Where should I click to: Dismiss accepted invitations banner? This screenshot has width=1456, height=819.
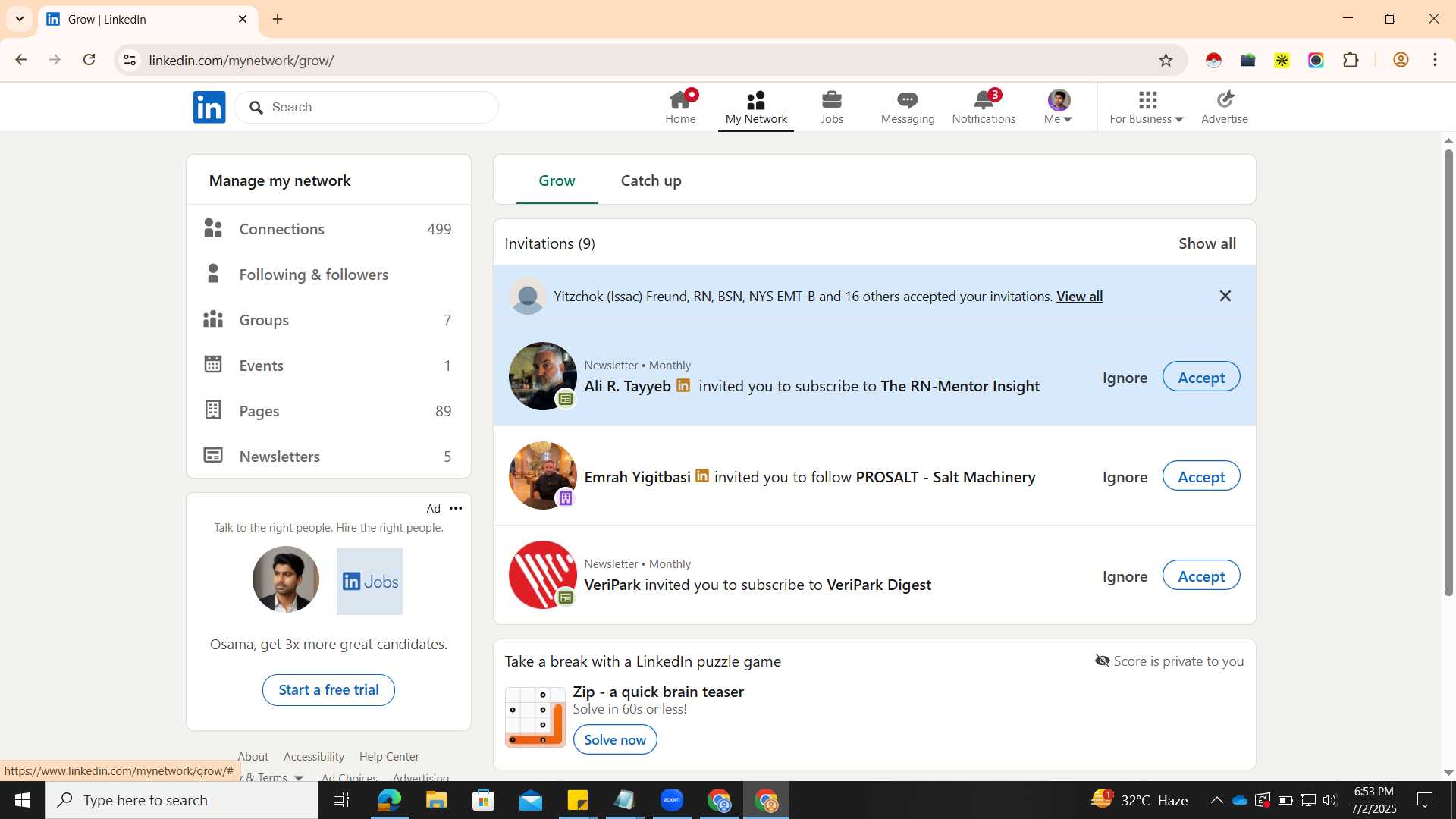tap(1225, 296)
